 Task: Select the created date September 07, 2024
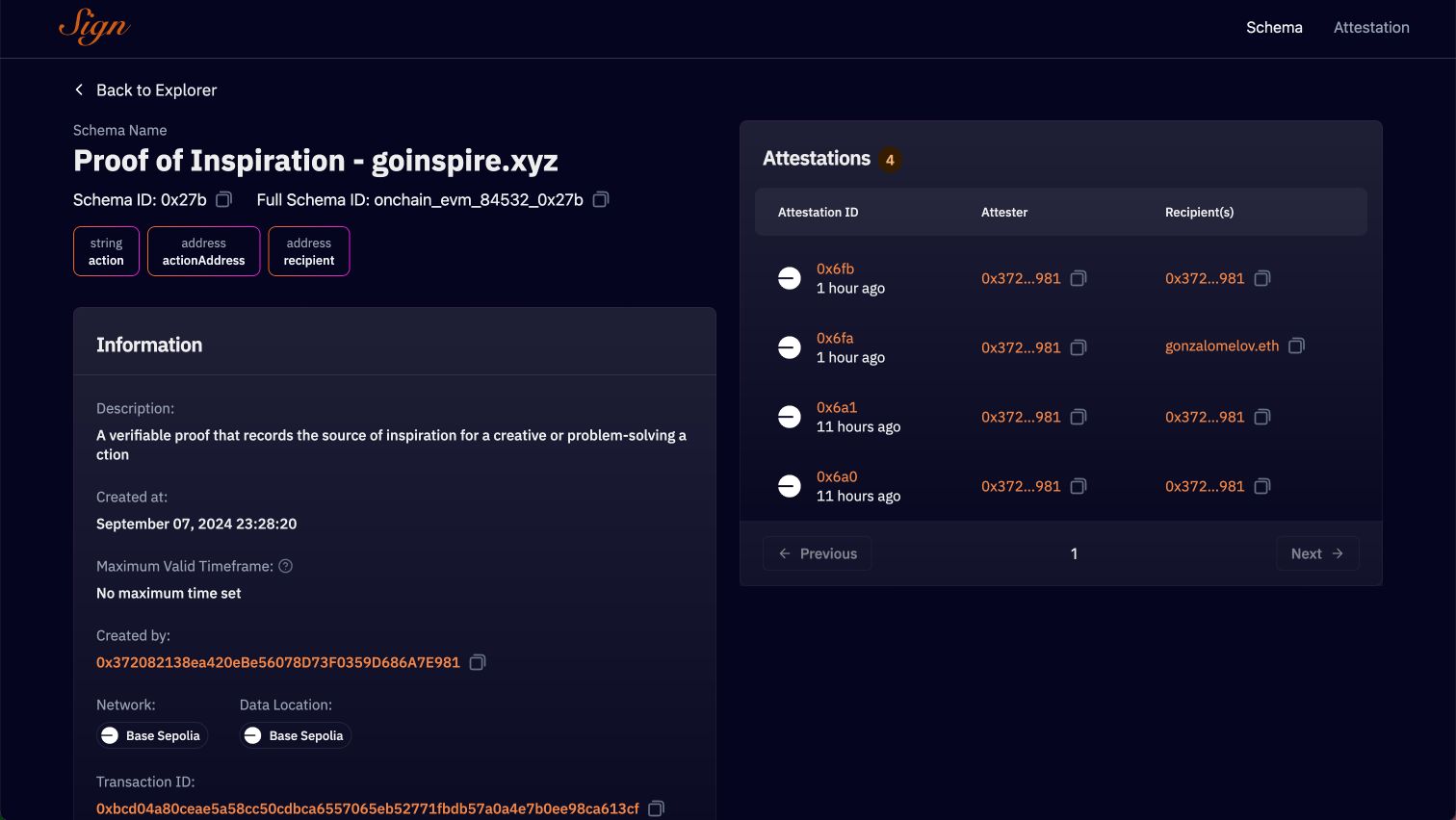point(196,524)
